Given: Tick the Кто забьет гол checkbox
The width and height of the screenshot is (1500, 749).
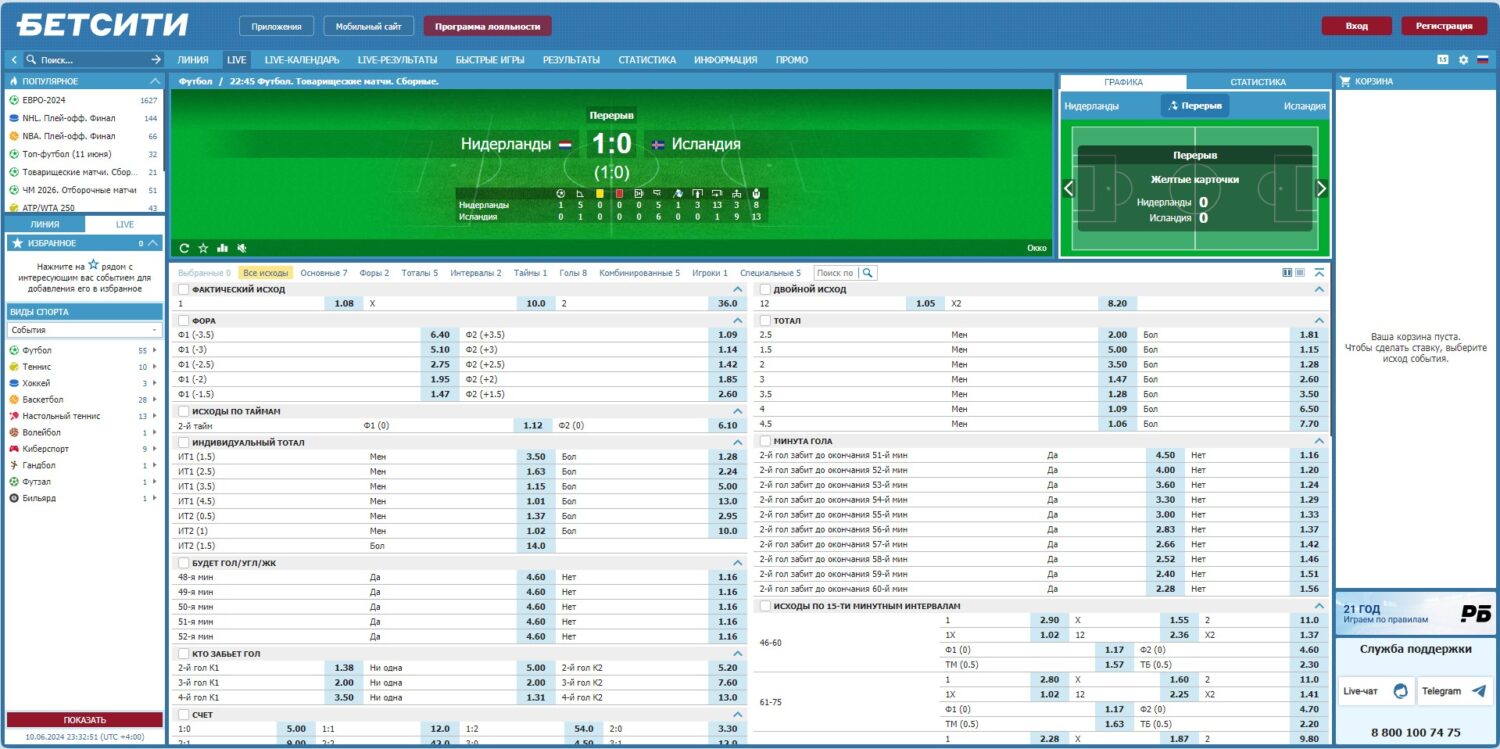Looking at the screenshot, I should coord(183,654).
